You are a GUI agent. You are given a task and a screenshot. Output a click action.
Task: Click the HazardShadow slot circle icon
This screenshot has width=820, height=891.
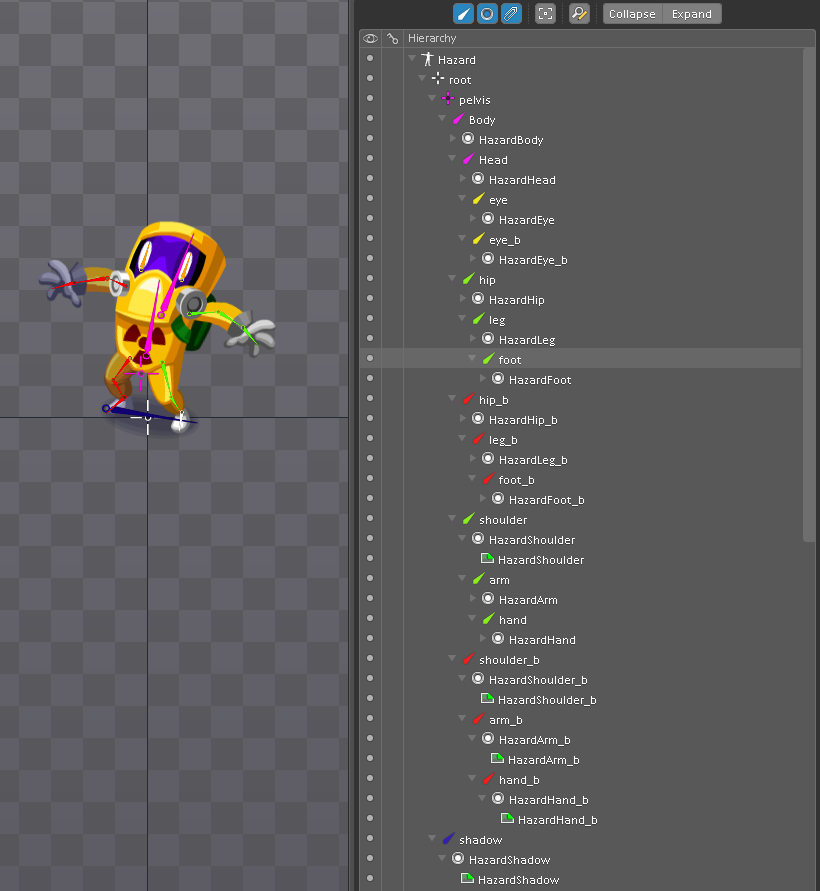click(x=458, y=859)
